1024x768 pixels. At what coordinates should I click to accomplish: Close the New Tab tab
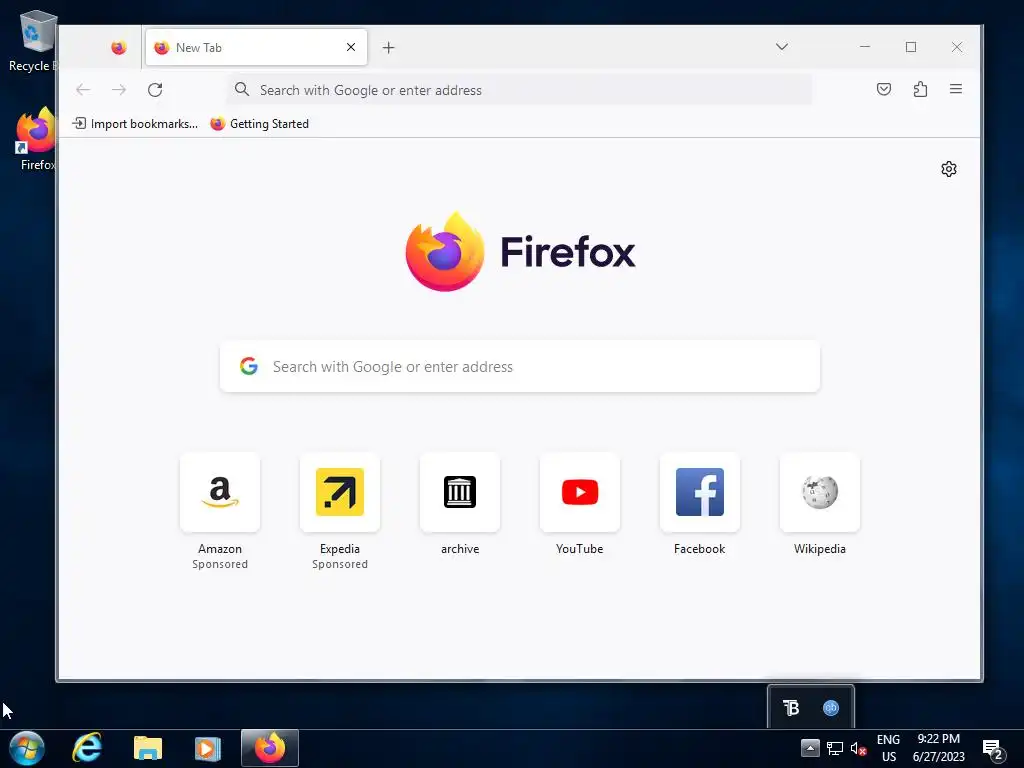(x=351, y=48)
